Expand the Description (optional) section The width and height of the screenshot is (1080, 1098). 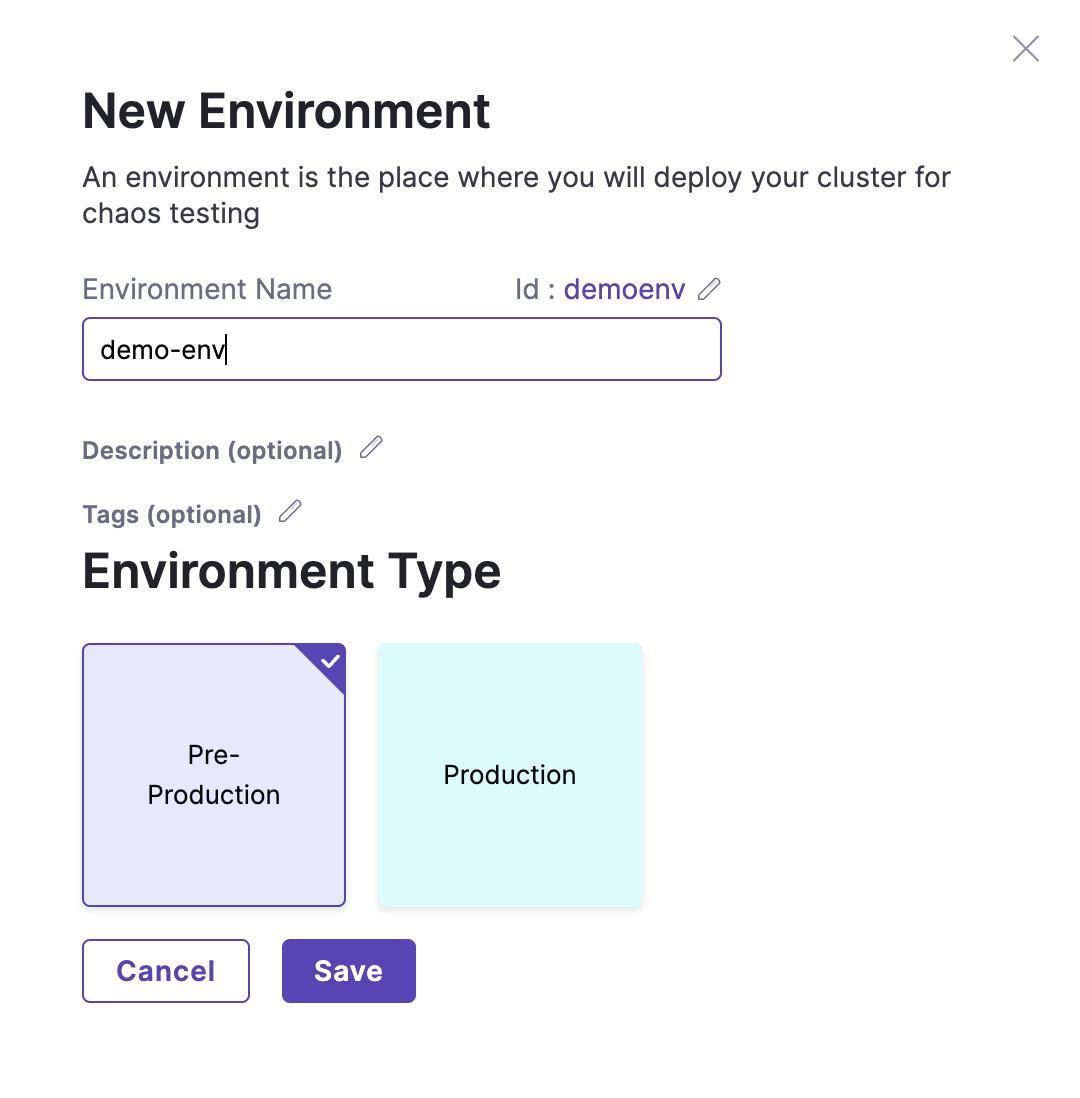pos(212,451)
